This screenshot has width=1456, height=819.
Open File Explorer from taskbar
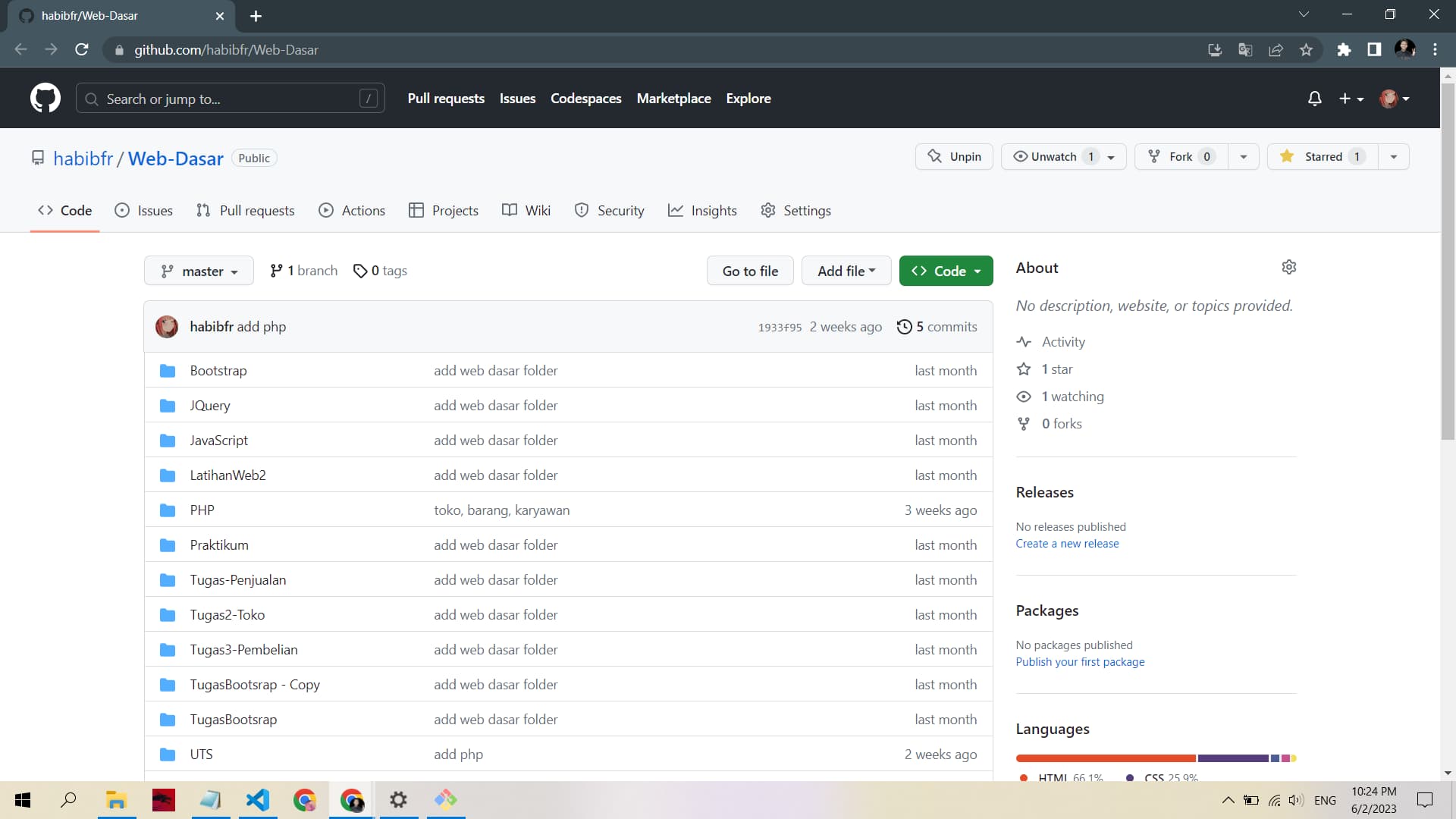click(x=116, y=800)
